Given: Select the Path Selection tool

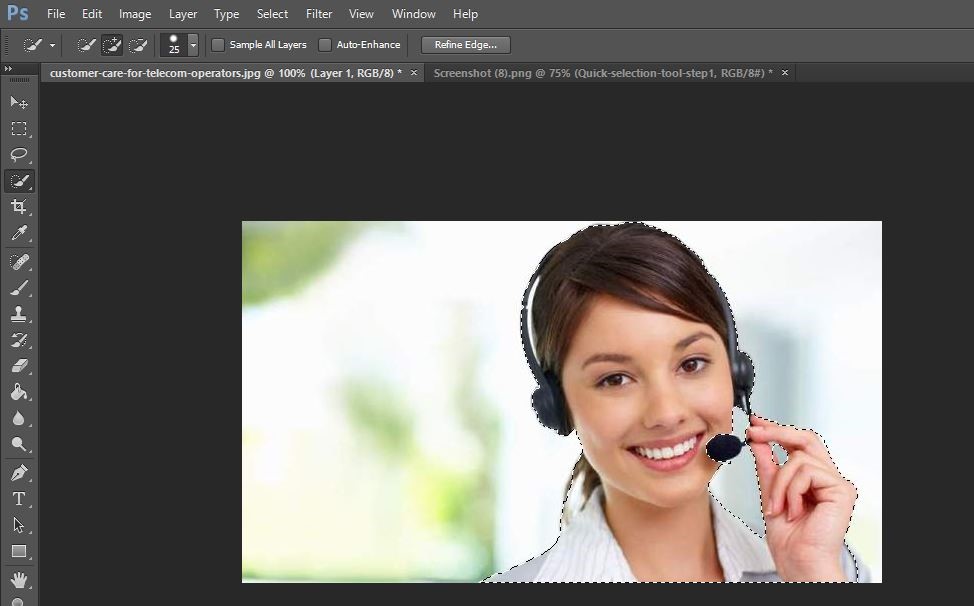Looking at the screenshot, I should point(19,525).
